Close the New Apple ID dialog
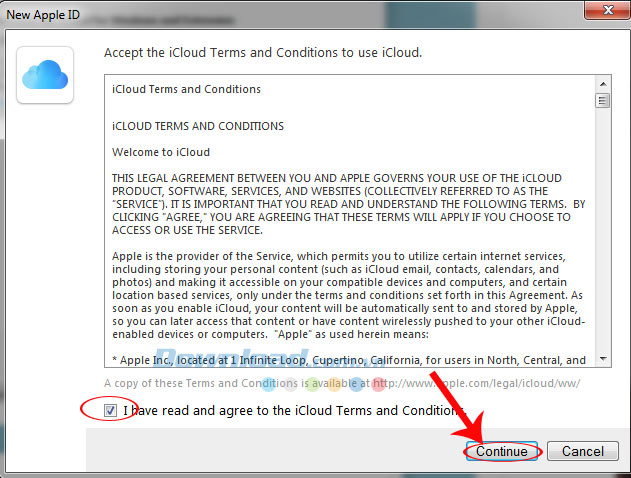Screen dimensions: 631x478 pyautogui.click(x=608, y=10)
